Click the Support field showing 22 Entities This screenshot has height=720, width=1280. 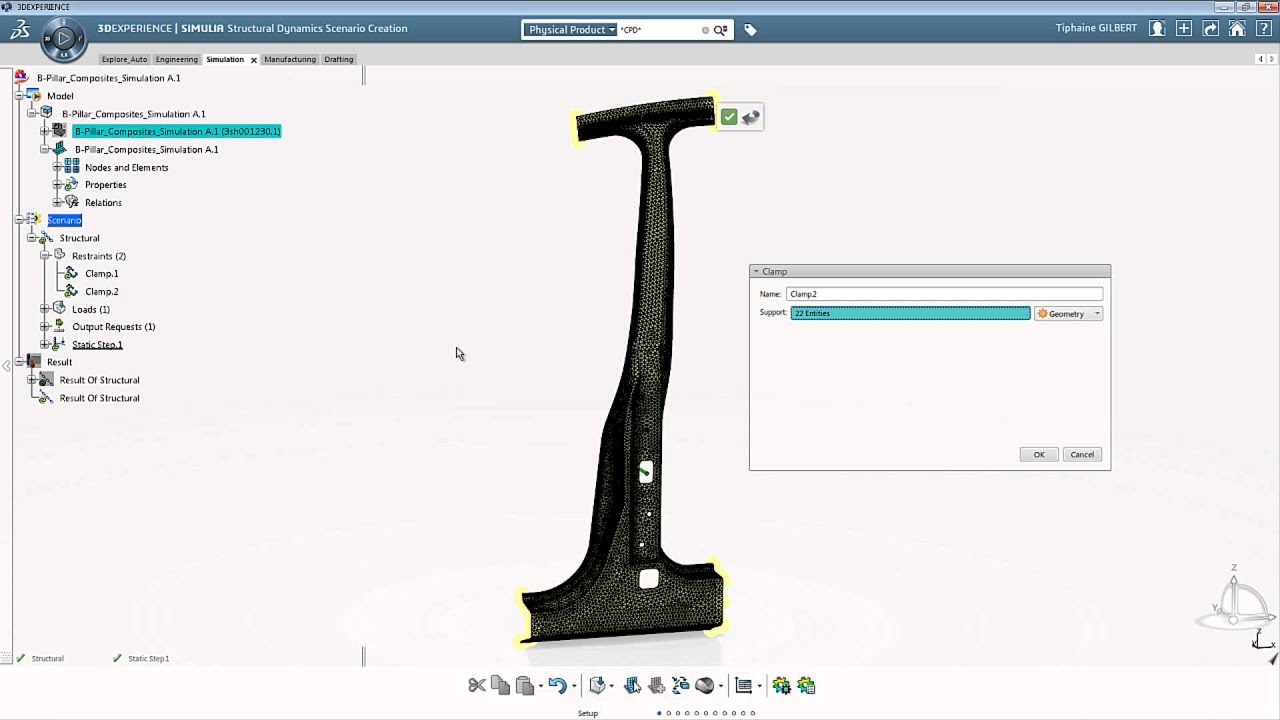[x=910, y=314]
